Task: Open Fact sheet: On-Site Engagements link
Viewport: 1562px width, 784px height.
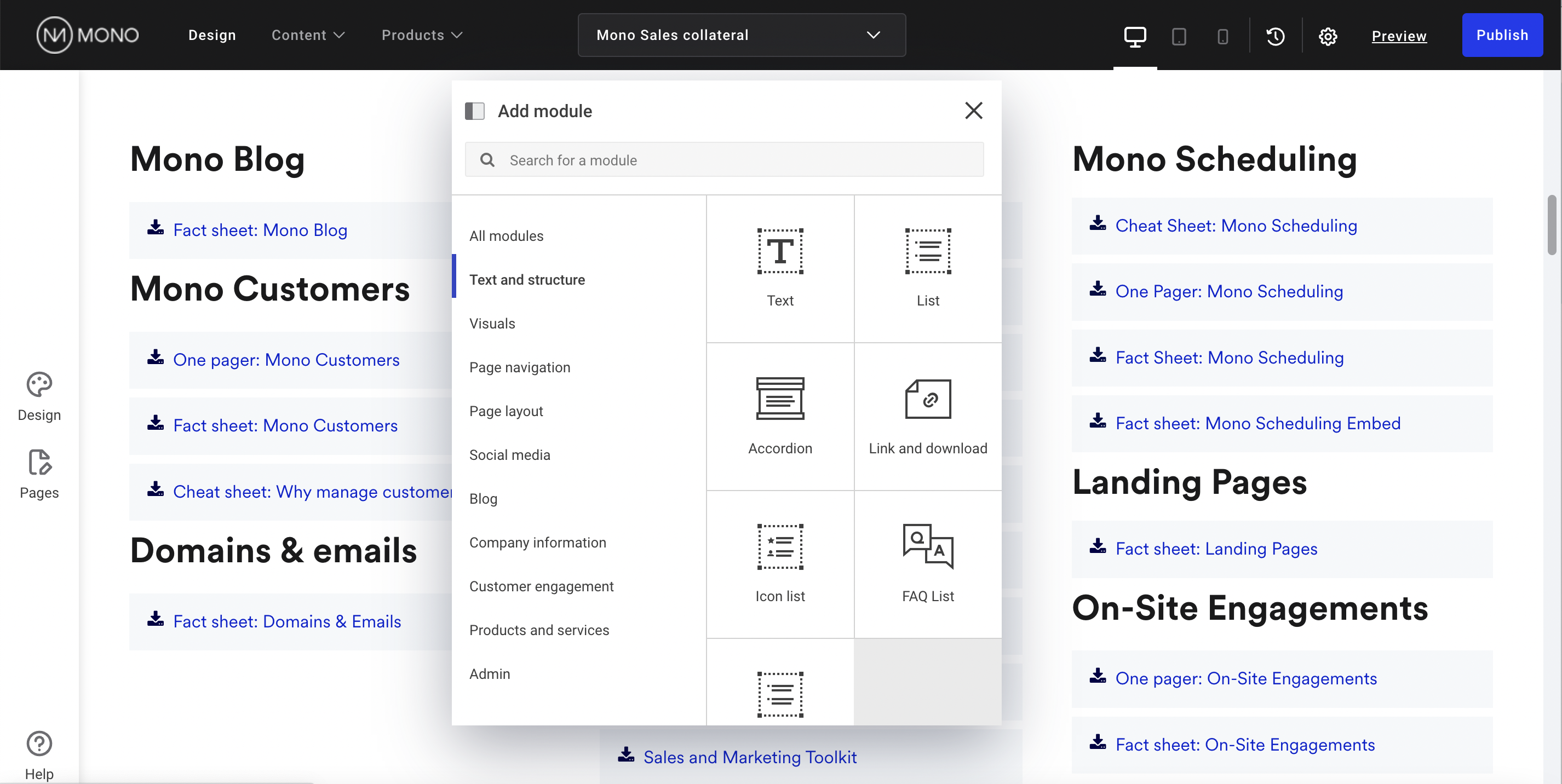Action: point(1245,744)
